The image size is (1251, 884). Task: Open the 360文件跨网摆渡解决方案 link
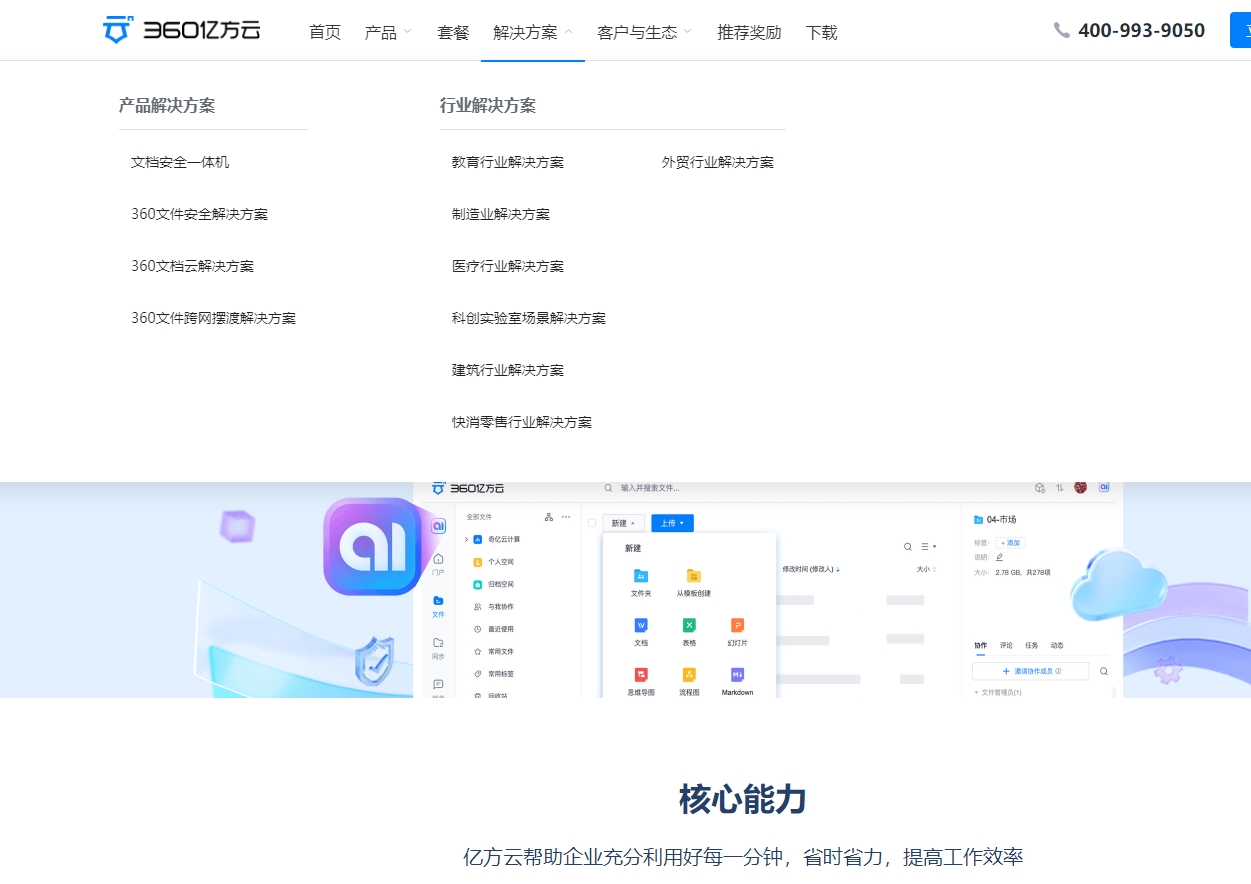(x=213, y=318)
